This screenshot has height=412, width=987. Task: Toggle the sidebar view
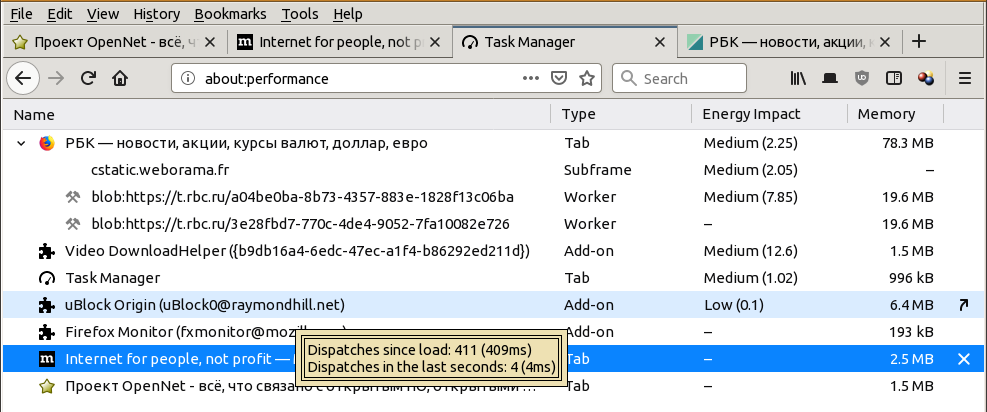click(x=894, y=78)
